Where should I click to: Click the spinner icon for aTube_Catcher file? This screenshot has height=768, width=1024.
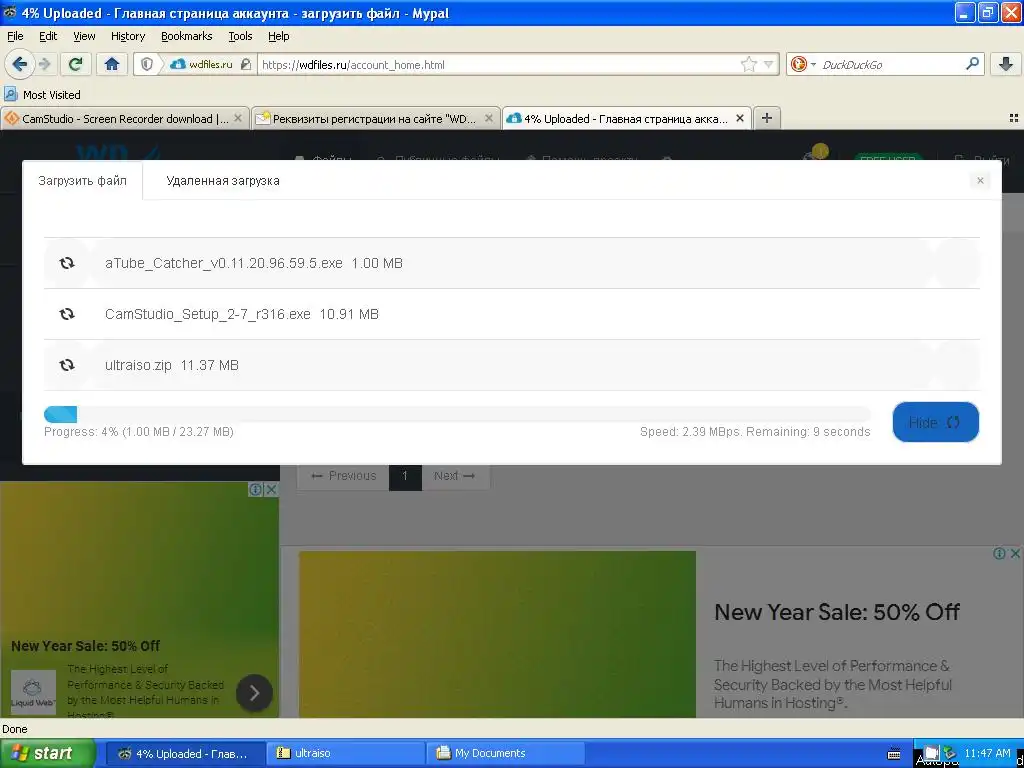[67, 263]
